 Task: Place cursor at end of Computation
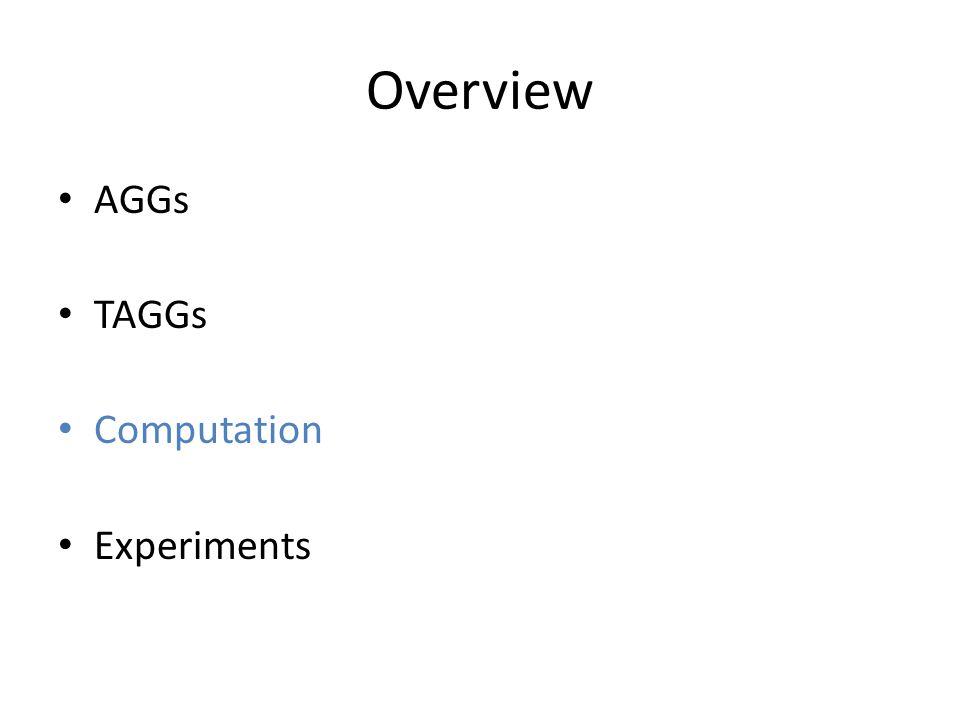[x=322, y=430]
